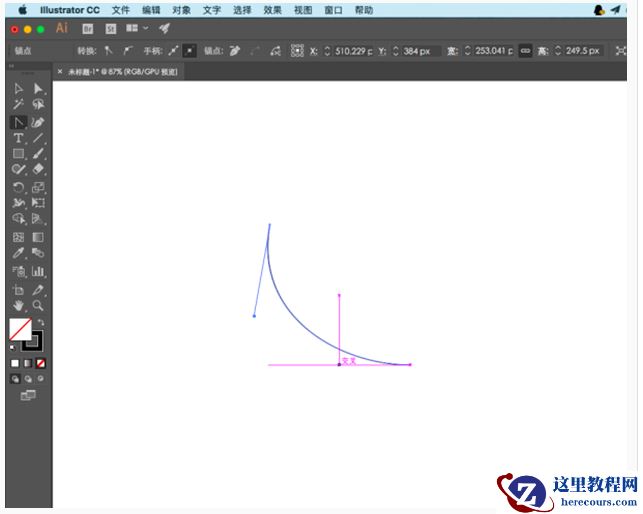Viewport: 643px width, 514px height.
Task: Show handles for multiple selected anchors
Action: 173,50
